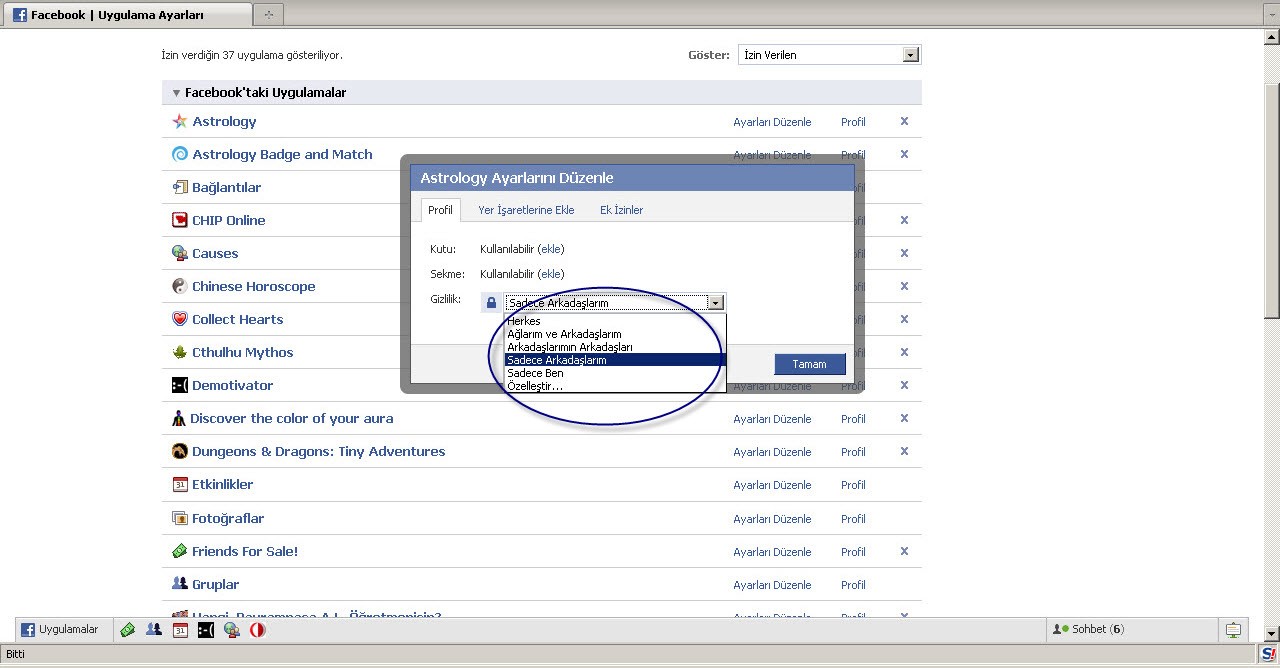Click Ayarları Düzenle for Gruplar
The height and width of the screenshot is (668, 1280).
tap(772, 585)
